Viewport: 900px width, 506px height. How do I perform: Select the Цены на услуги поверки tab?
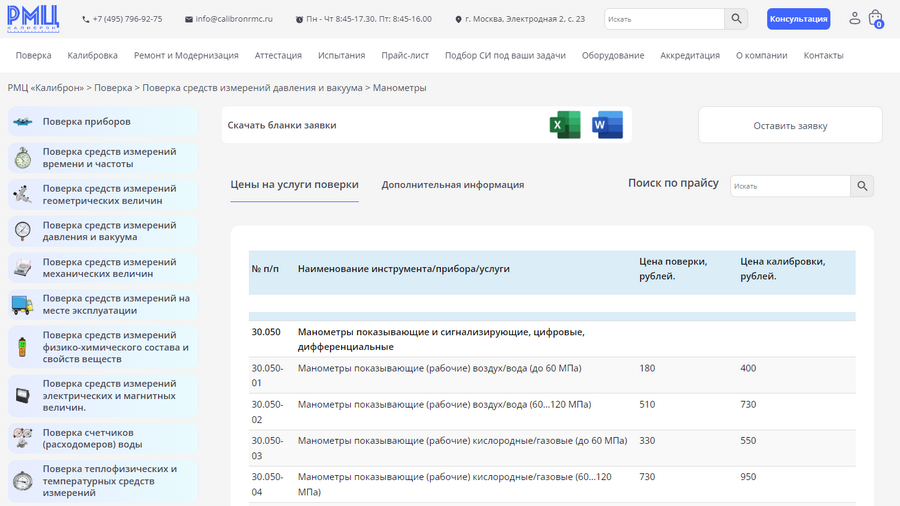coord(294,185)
